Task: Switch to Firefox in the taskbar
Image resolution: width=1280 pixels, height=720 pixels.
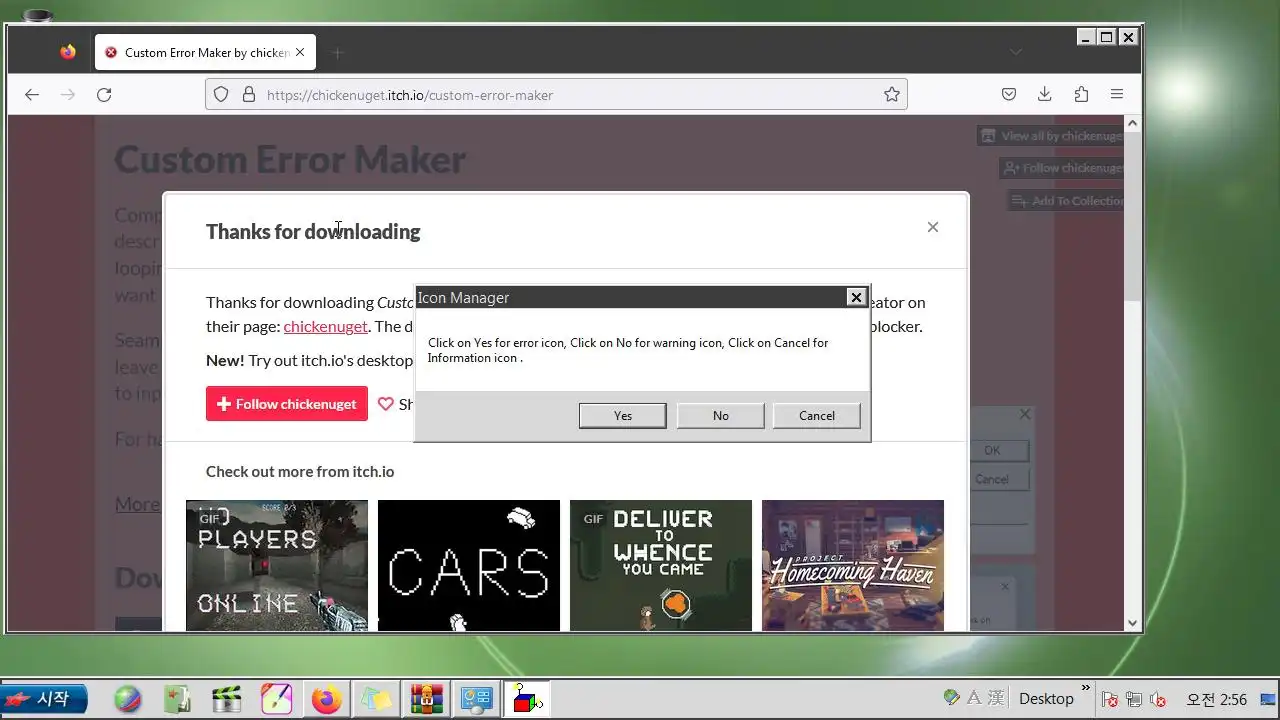Action: [326, 699]
